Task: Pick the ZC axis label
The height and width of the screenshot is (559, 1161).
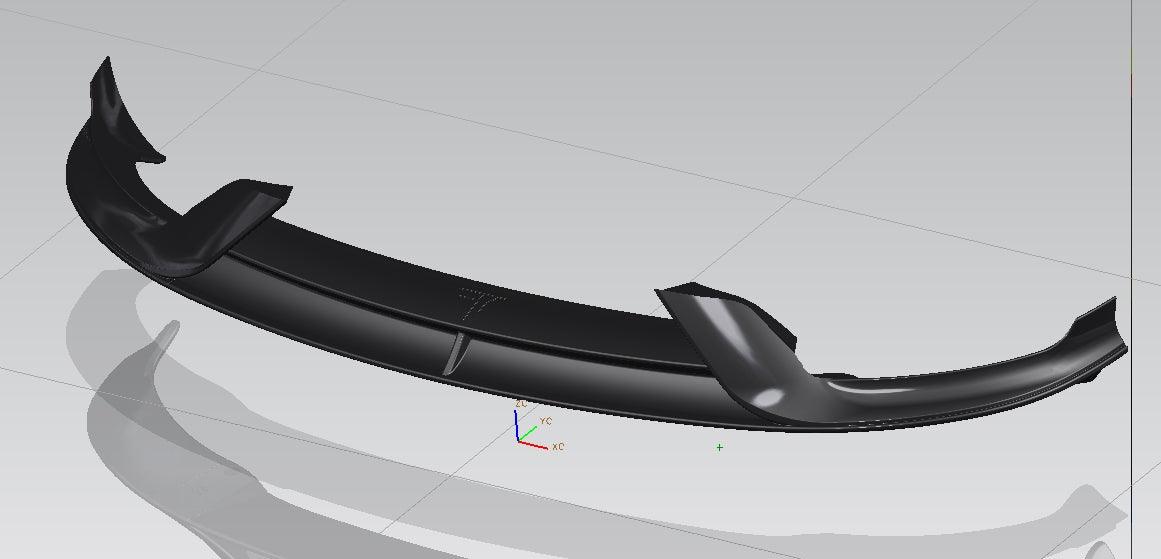Action: [x=521, y=403]
